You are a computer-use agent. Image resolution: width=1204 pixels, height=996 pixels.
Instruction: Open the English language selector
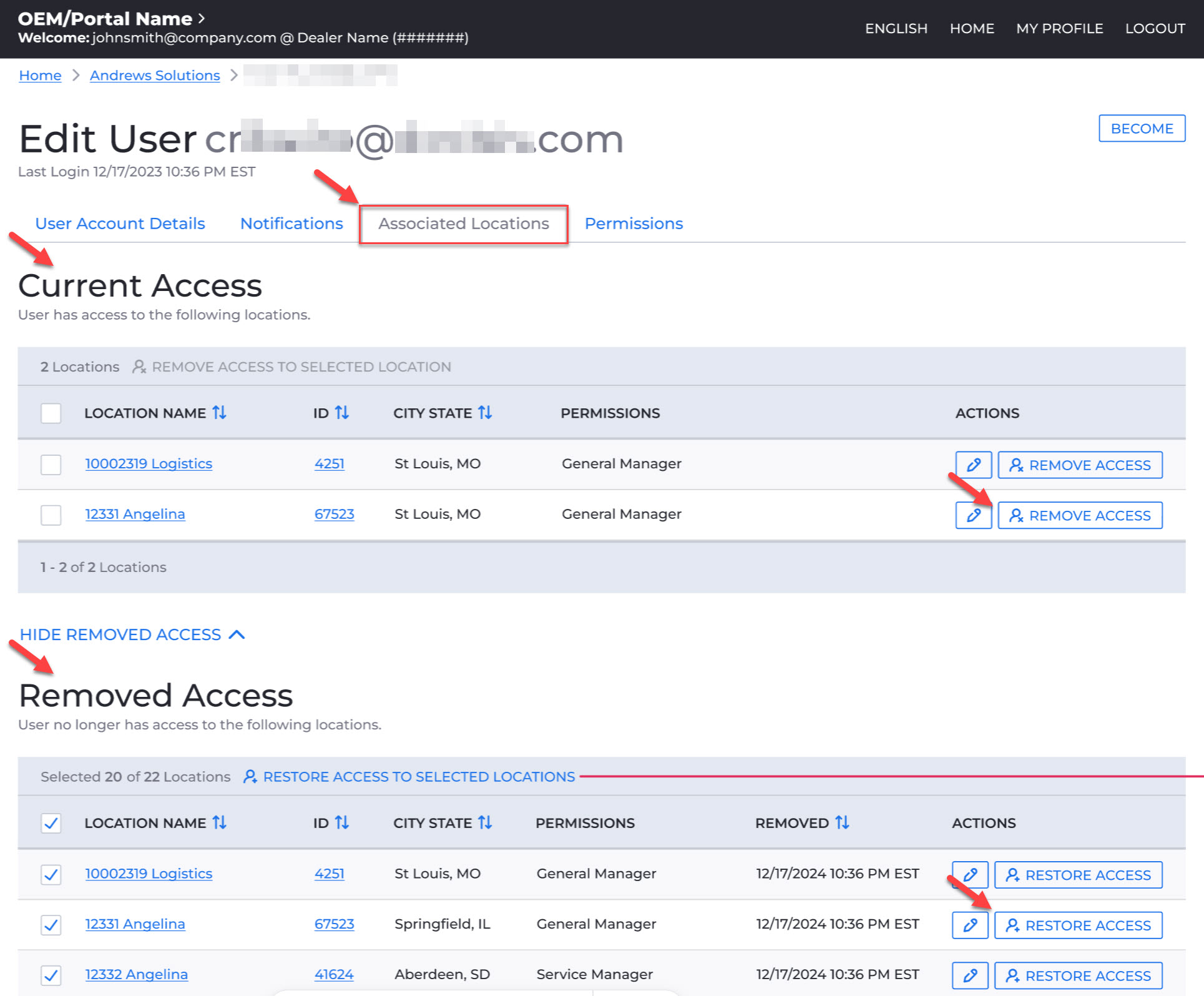point(896,29)
